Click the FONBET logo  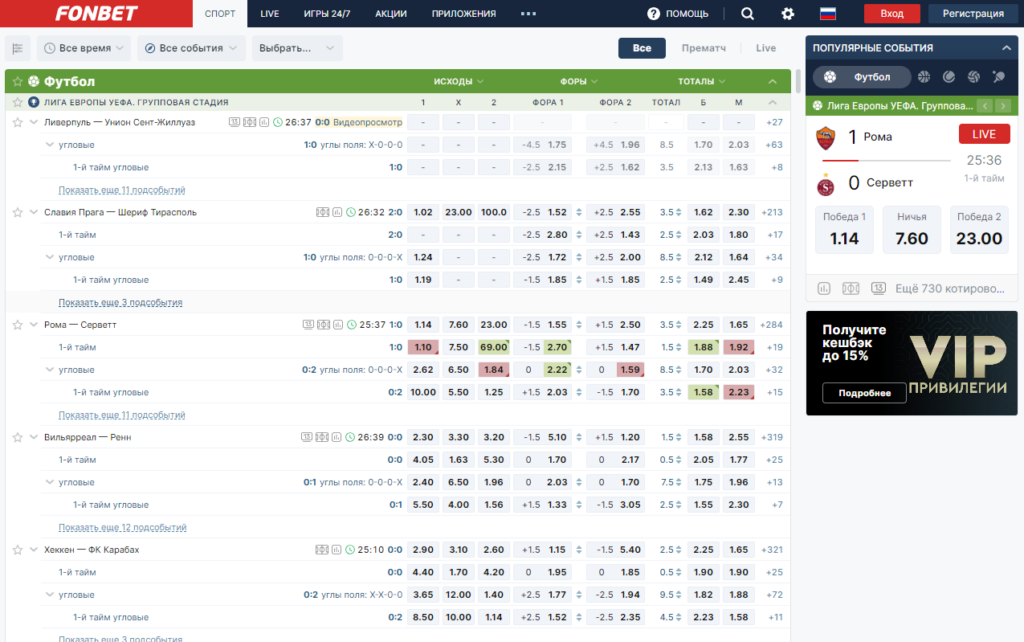point(96,14)
